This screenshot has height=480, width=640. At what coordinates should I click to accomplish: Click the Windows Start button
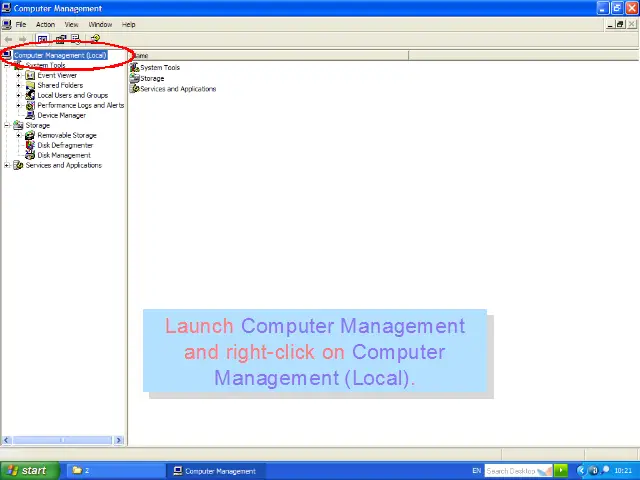pyautogui.click(x=26, y=470)
